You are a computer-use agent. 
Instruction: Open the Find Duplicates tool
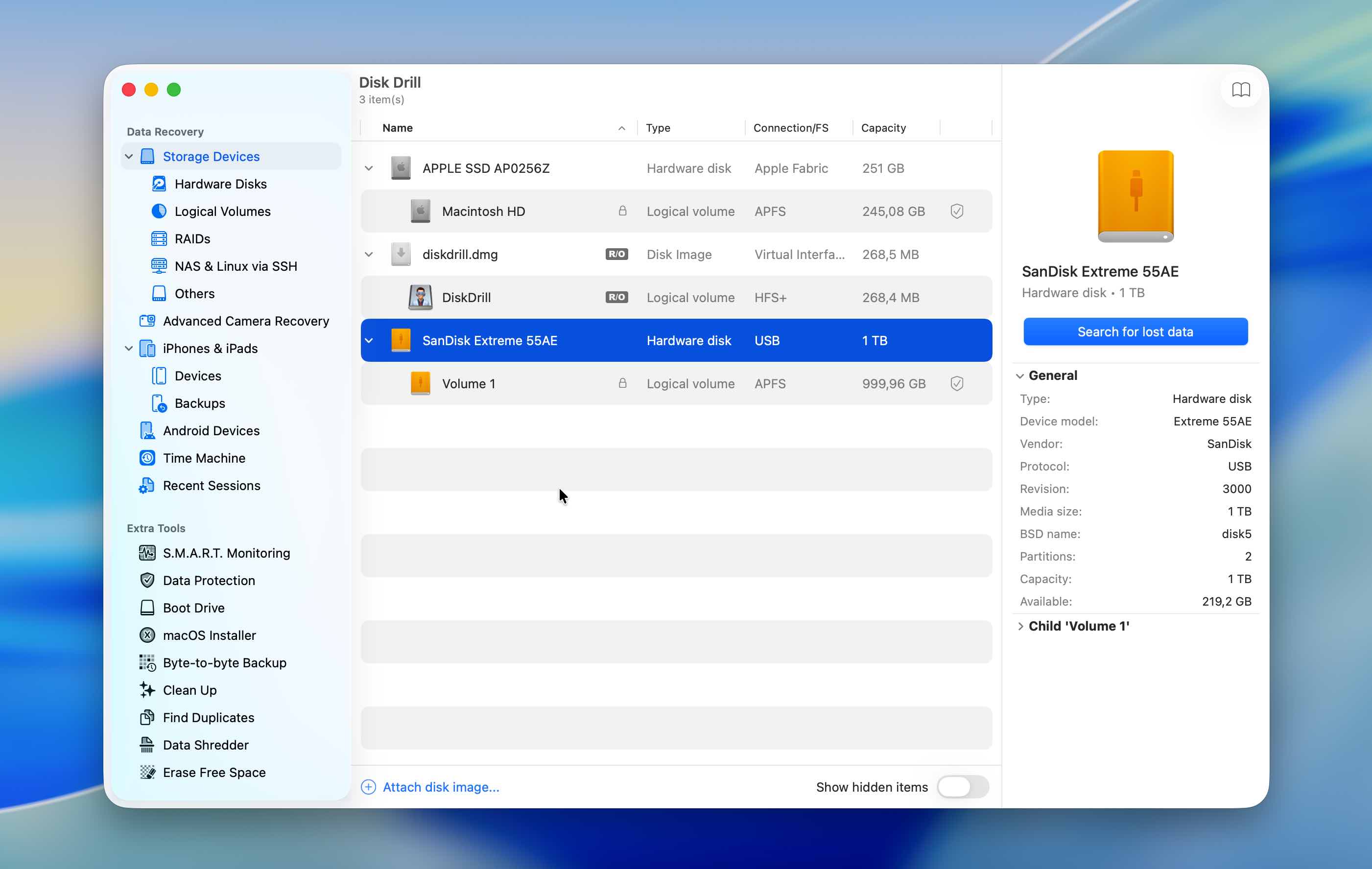(x=209, y=717)
